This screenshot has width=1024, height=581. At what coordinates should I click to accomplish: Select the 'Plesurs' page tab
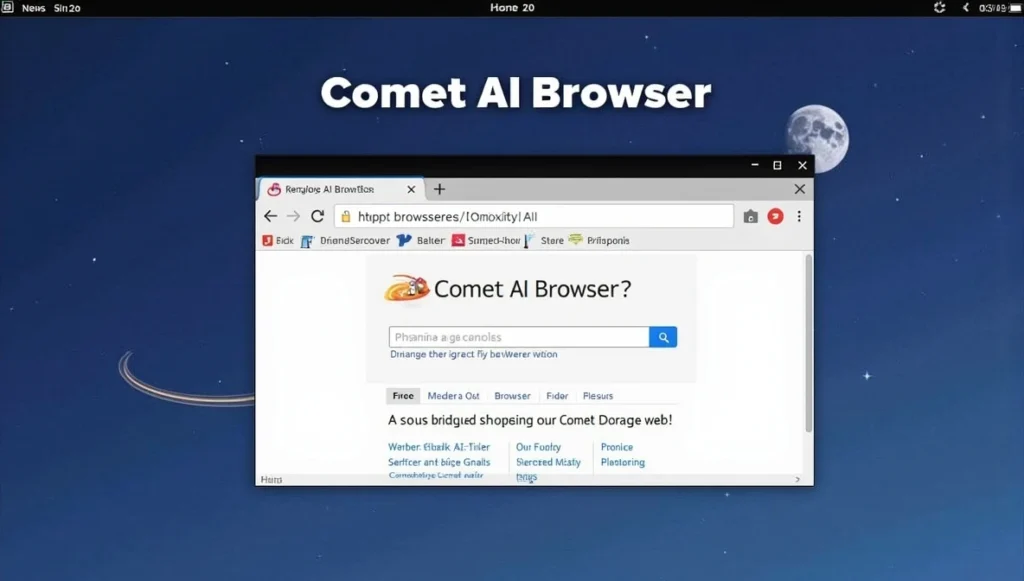[598, 396]
